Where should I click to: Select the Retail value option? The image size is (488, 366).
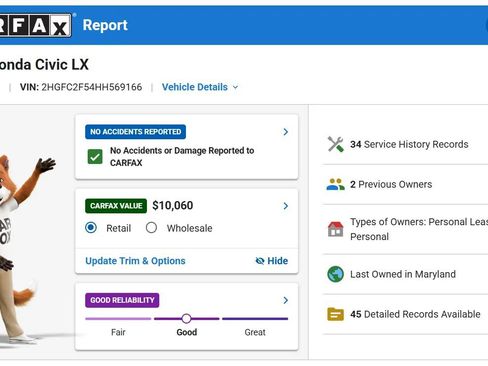[91, 228]
